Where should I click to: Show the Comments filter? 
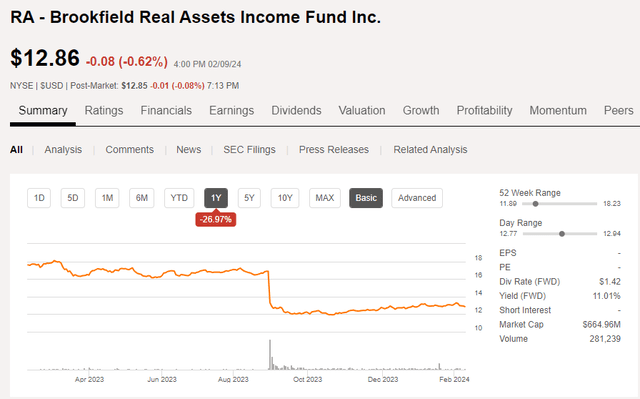coord(129,150)
